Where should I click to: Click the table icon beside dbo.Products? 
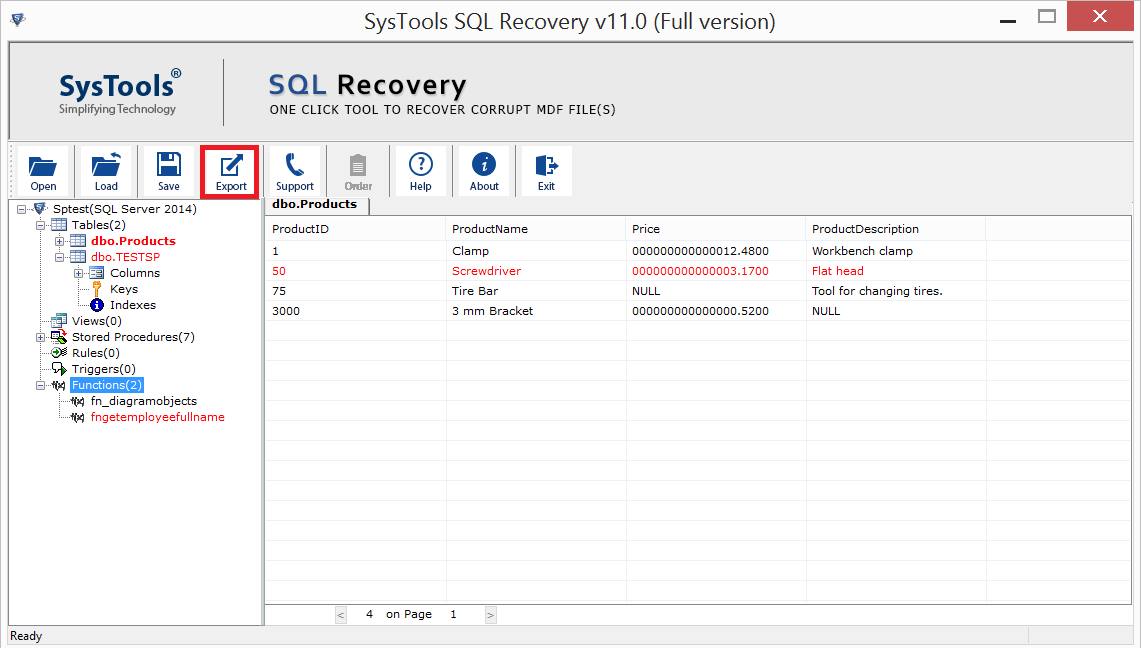click(x=78, y=241)
